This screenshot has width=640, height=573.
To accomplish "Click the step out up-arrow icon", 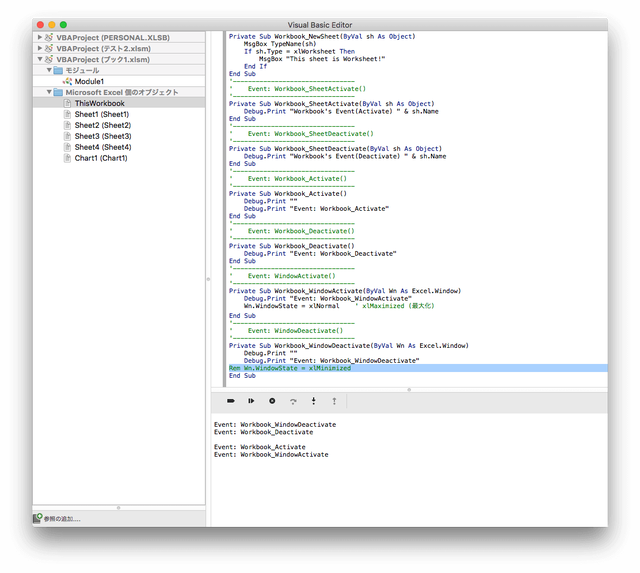I will (x=334, y=401).
